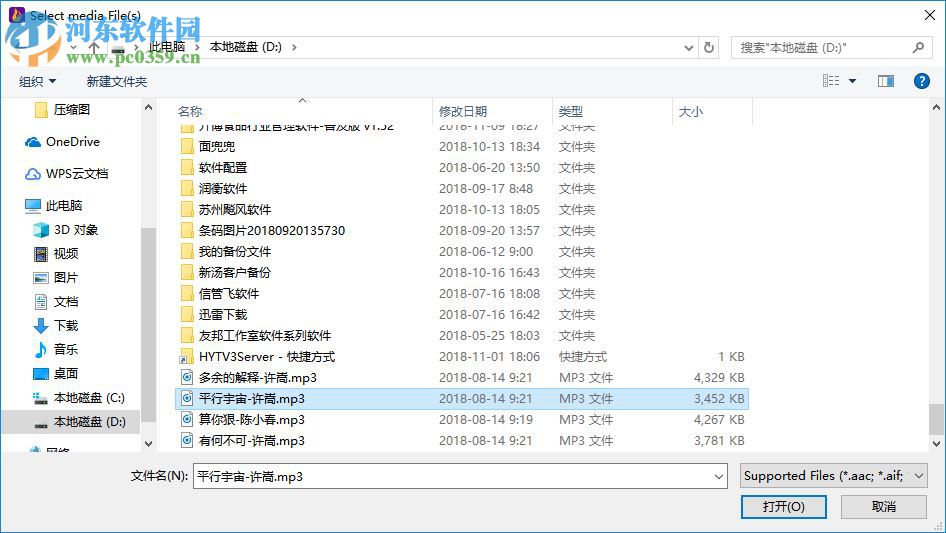Click the folder icon of 苏州飓风软件
Viewport: 946px width, 533px height.
coord(188,209)
